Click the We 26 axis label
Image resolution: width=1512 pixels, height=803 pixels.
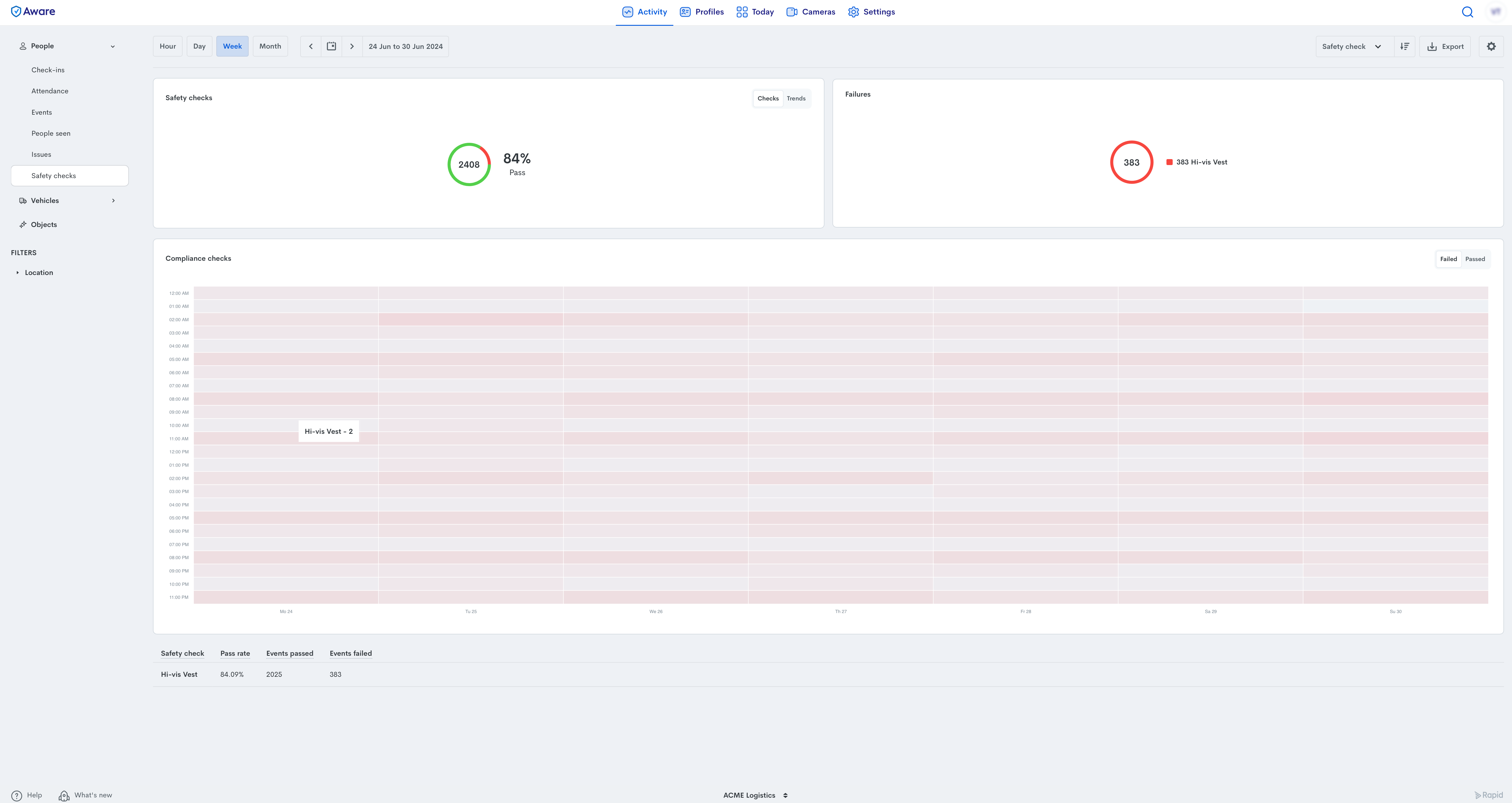(656, 612)
